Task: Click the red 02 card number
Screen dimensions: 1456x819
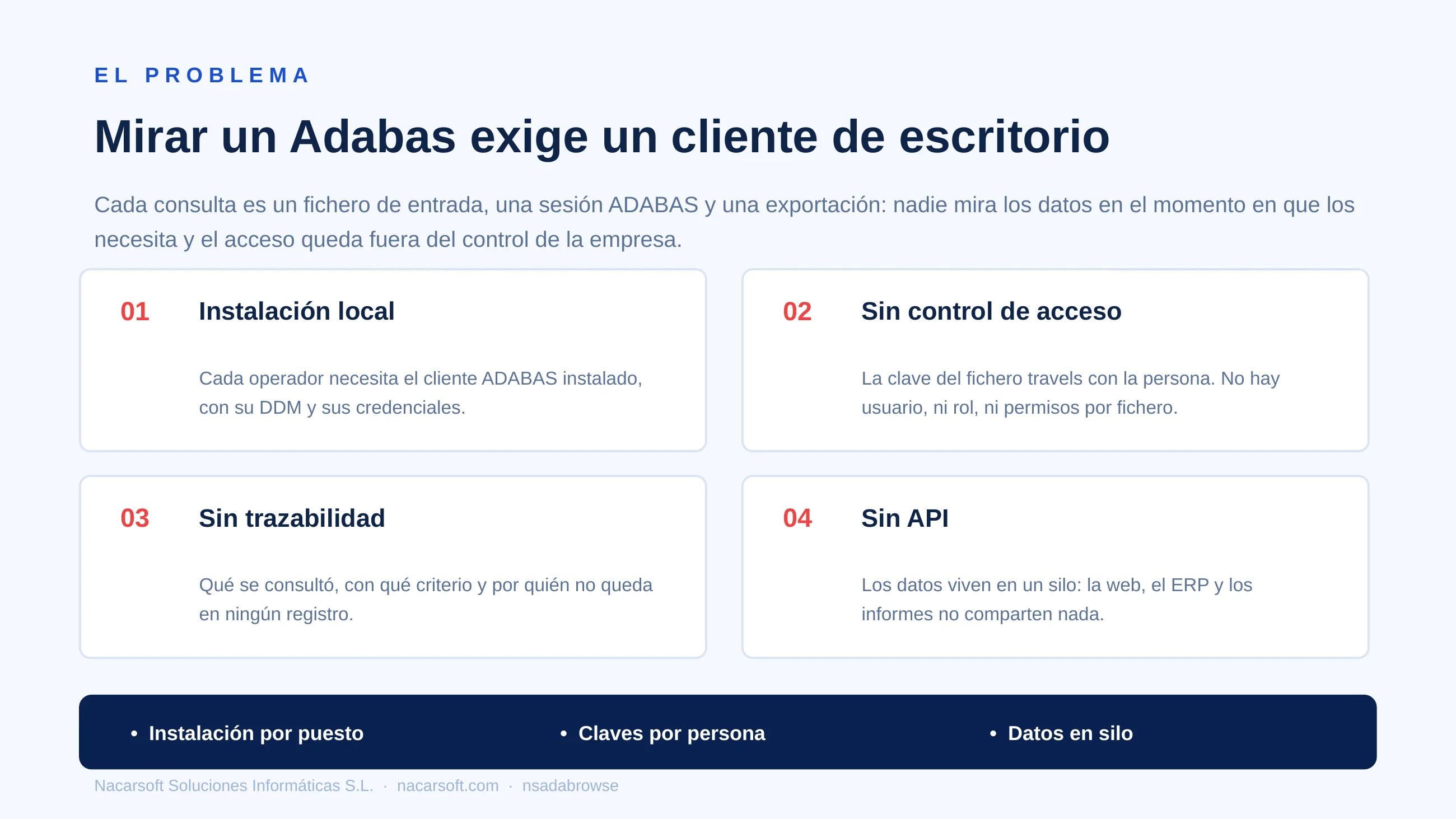Action: [797, 311]
